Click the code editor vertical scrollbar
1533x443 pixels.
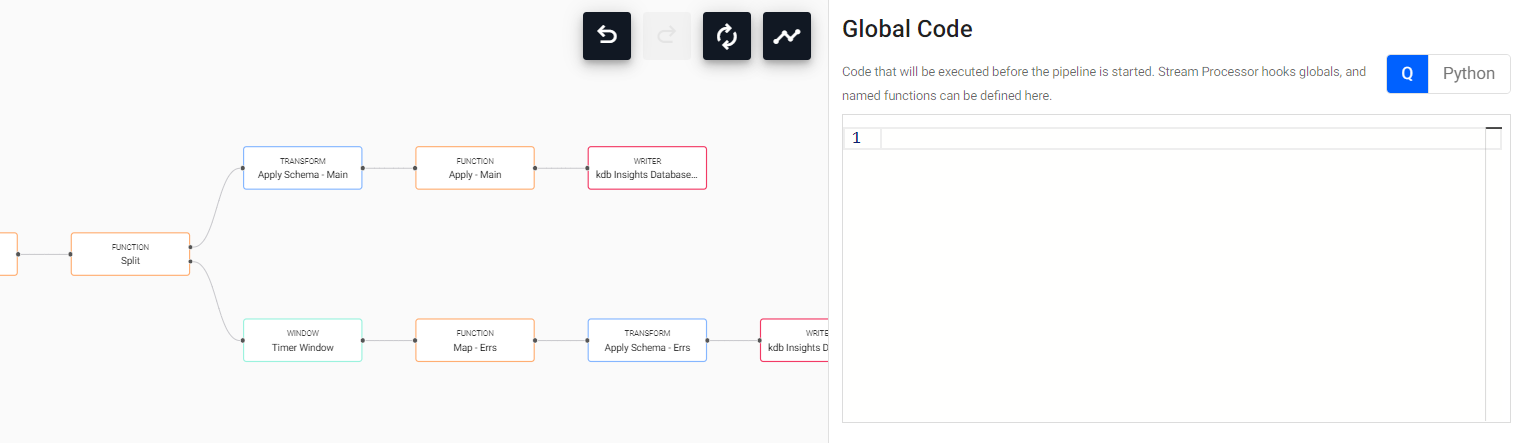click(1493, 275)
